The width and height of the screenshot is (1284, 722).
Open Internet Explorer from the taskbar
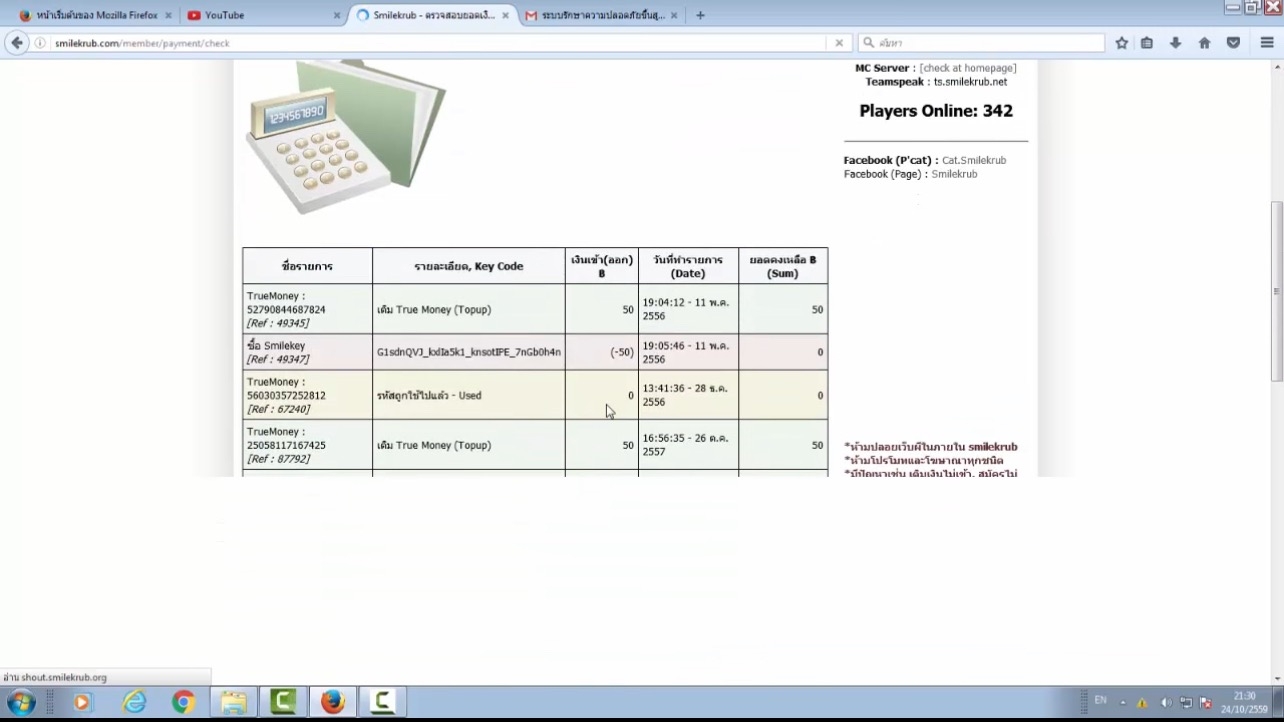(134, 703)
